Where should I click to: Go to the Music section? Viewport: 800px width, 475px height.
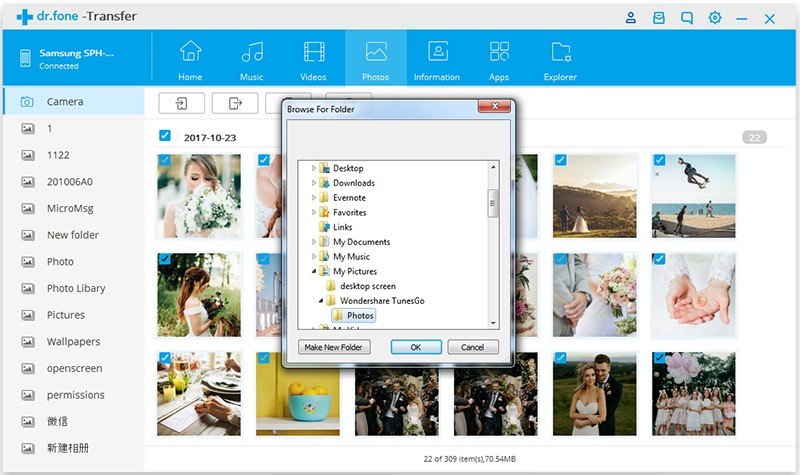(252, 58)
